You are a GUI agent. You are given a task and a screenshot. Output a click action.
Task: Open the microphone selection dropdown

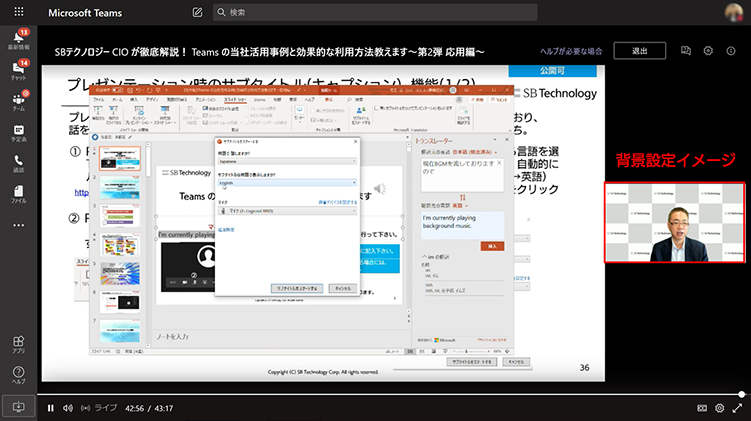(x=287, y=211)
